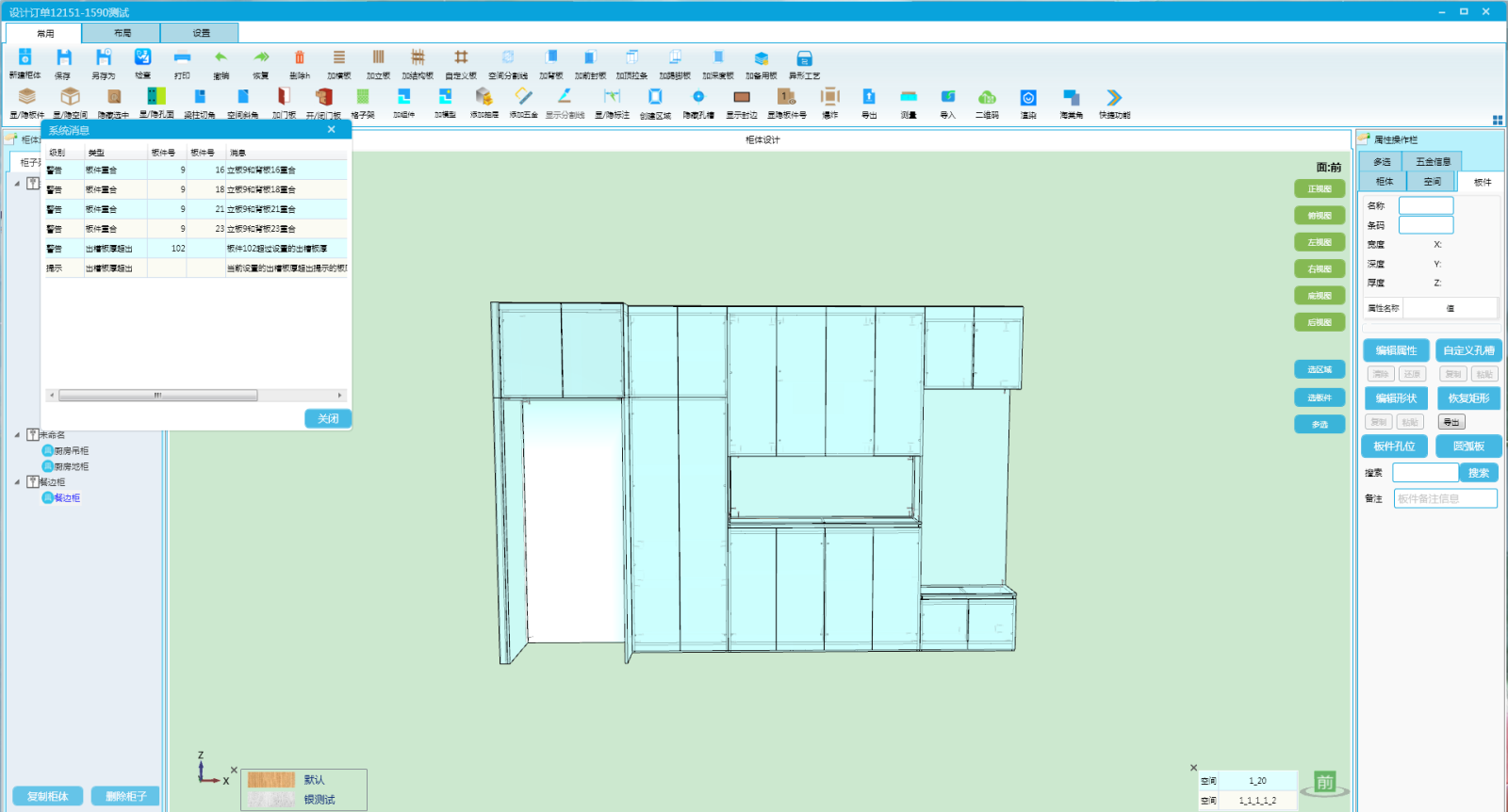This screenshot has height=812, width=1508.
Task: Toggle 显/隐板件 panel visibility
Action: [x=27, y=97]
